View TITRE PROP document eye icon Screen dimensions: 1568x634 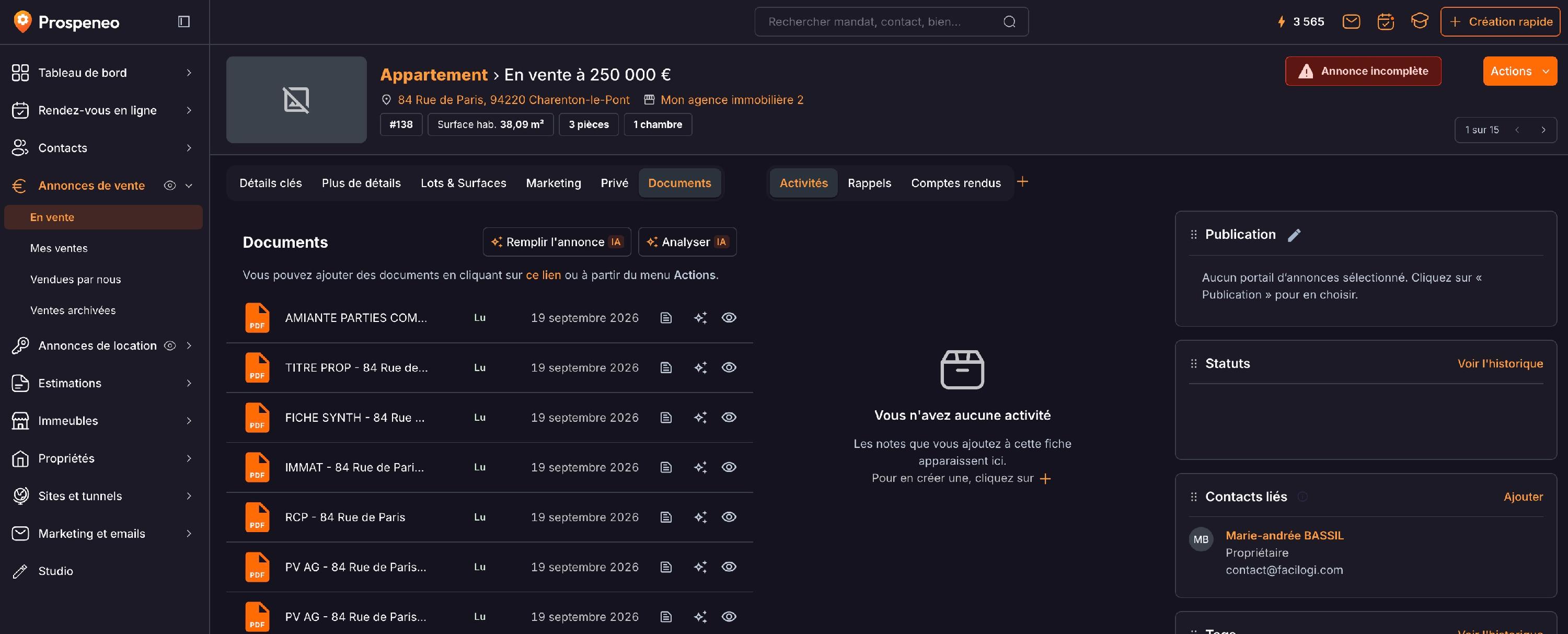click(729, 367)
